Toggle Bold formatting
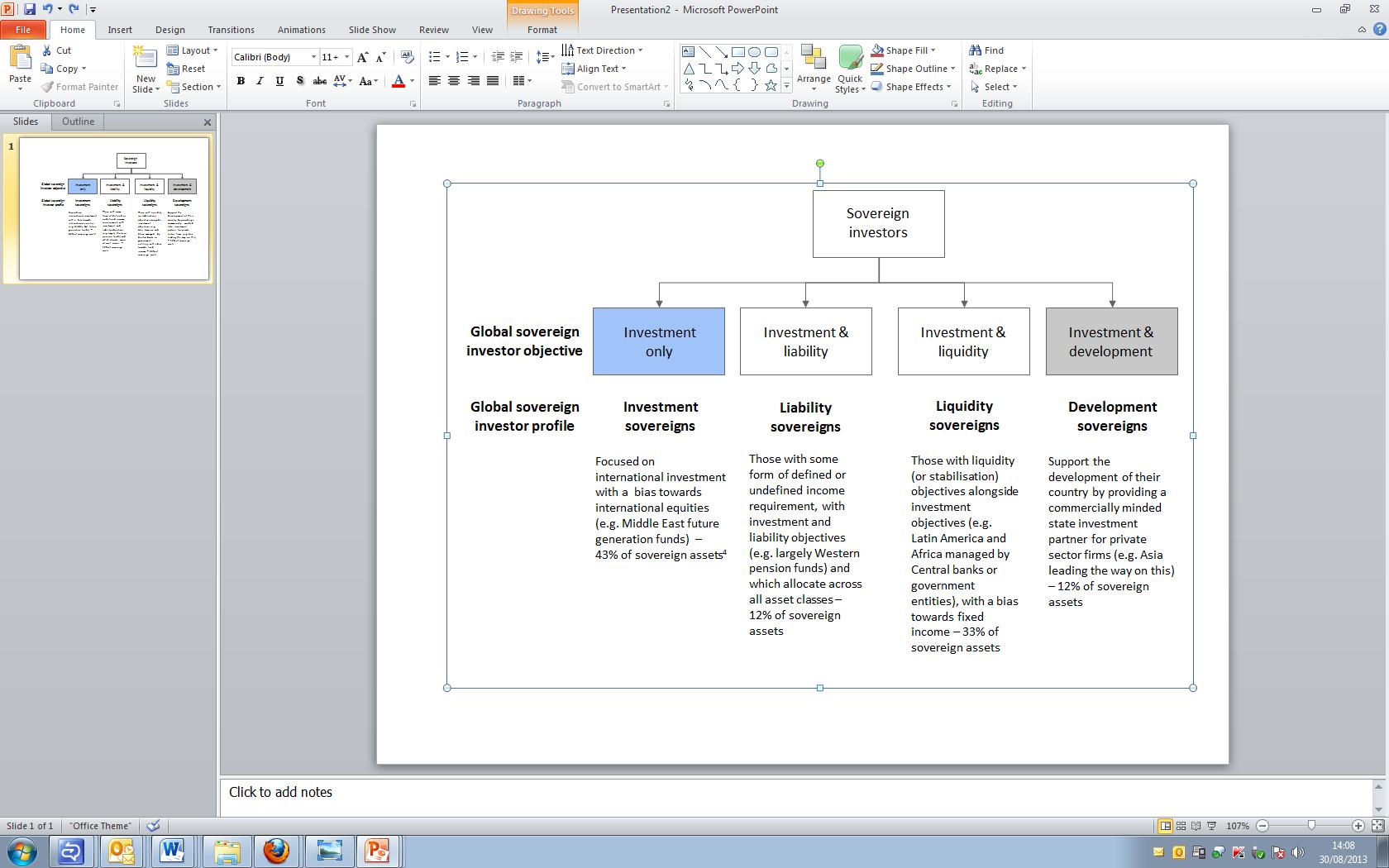1389x868 pixels. click(x=241, y=81)
